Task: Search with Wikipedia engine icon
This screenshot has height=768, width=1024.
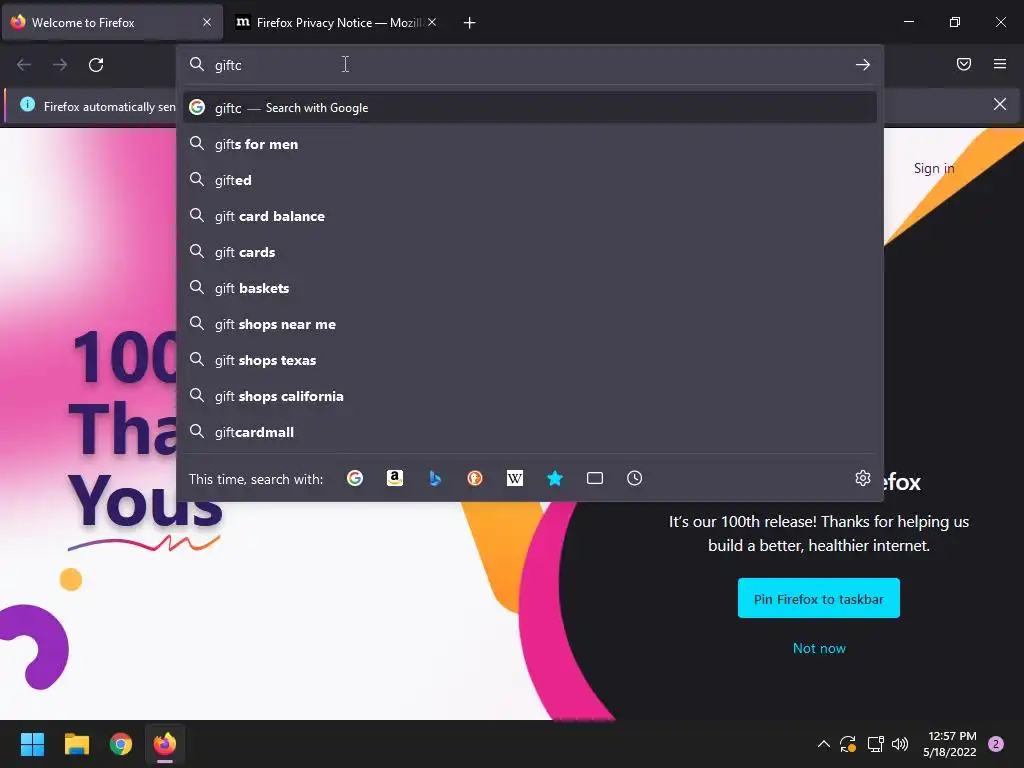Action: (x=515, y=479)
